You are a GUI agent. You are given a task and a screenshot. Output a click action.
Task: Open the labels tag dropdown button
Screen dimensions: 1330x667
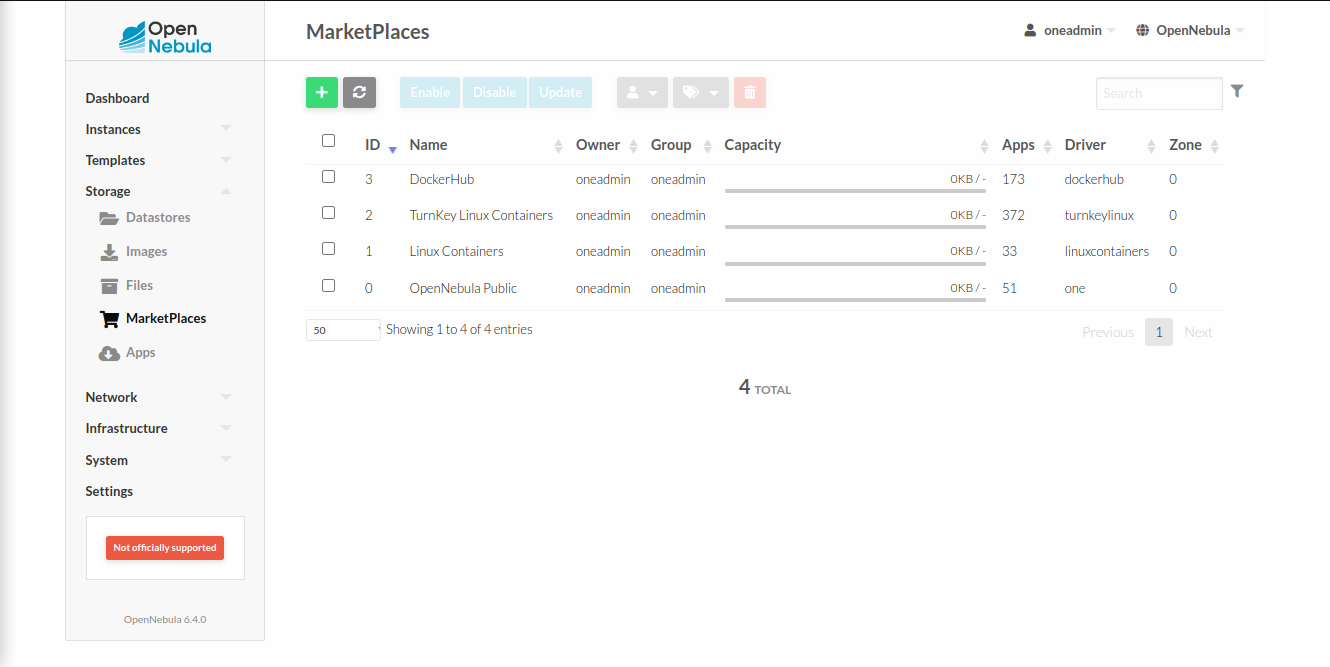click(x=701, y=92)
